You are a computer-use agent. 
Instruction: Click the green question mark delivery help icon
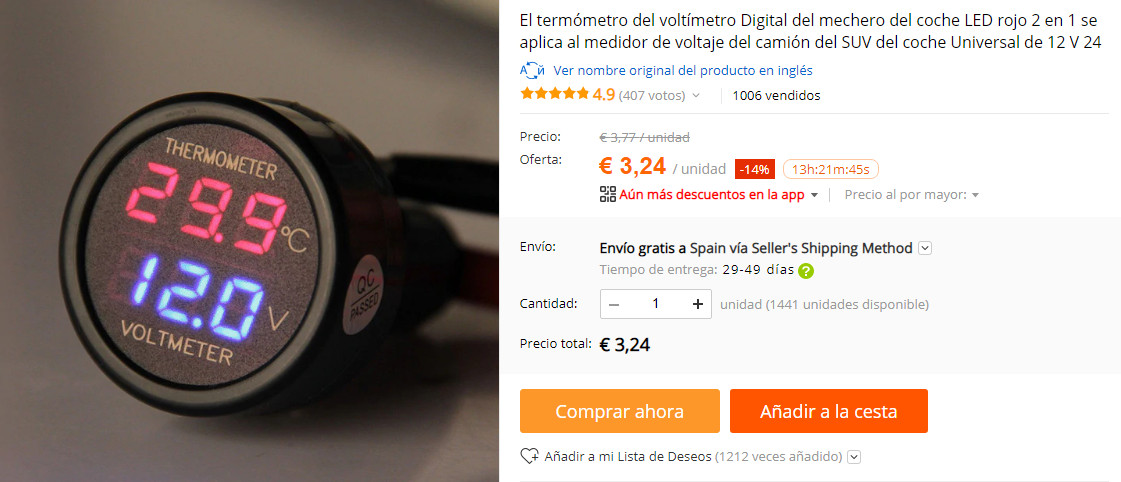[806, 271]
